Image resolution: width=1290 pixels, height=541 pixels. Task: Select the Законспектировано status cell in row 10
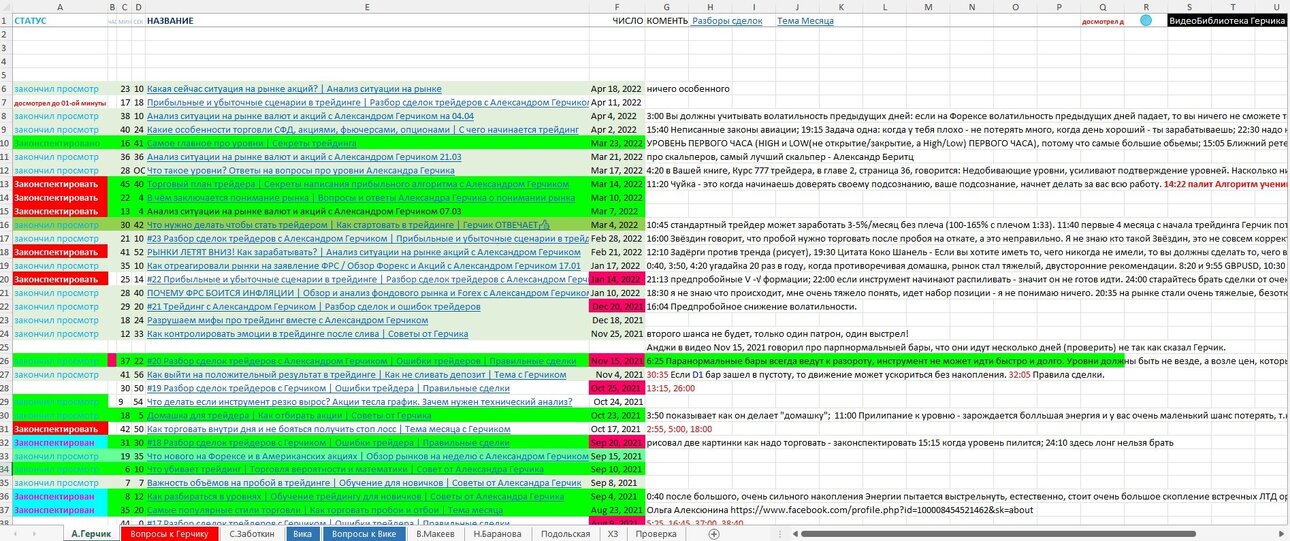point(59,143)
